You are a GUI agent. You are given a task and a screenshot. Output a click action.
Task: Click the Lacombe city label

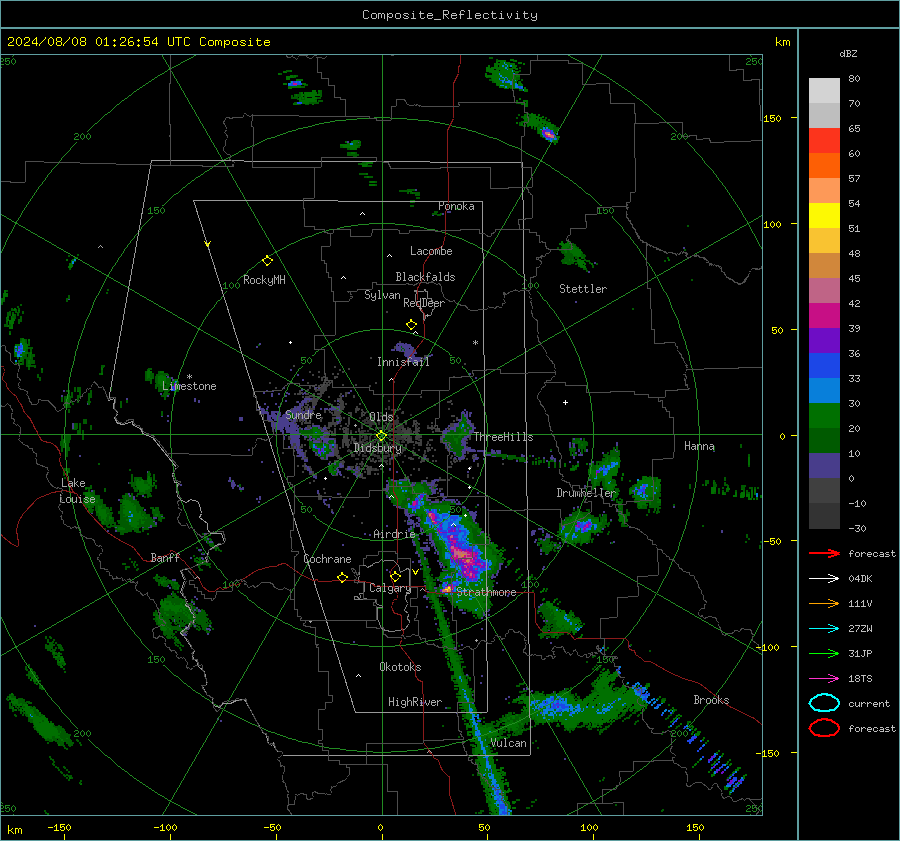click(x=431, y=251)
